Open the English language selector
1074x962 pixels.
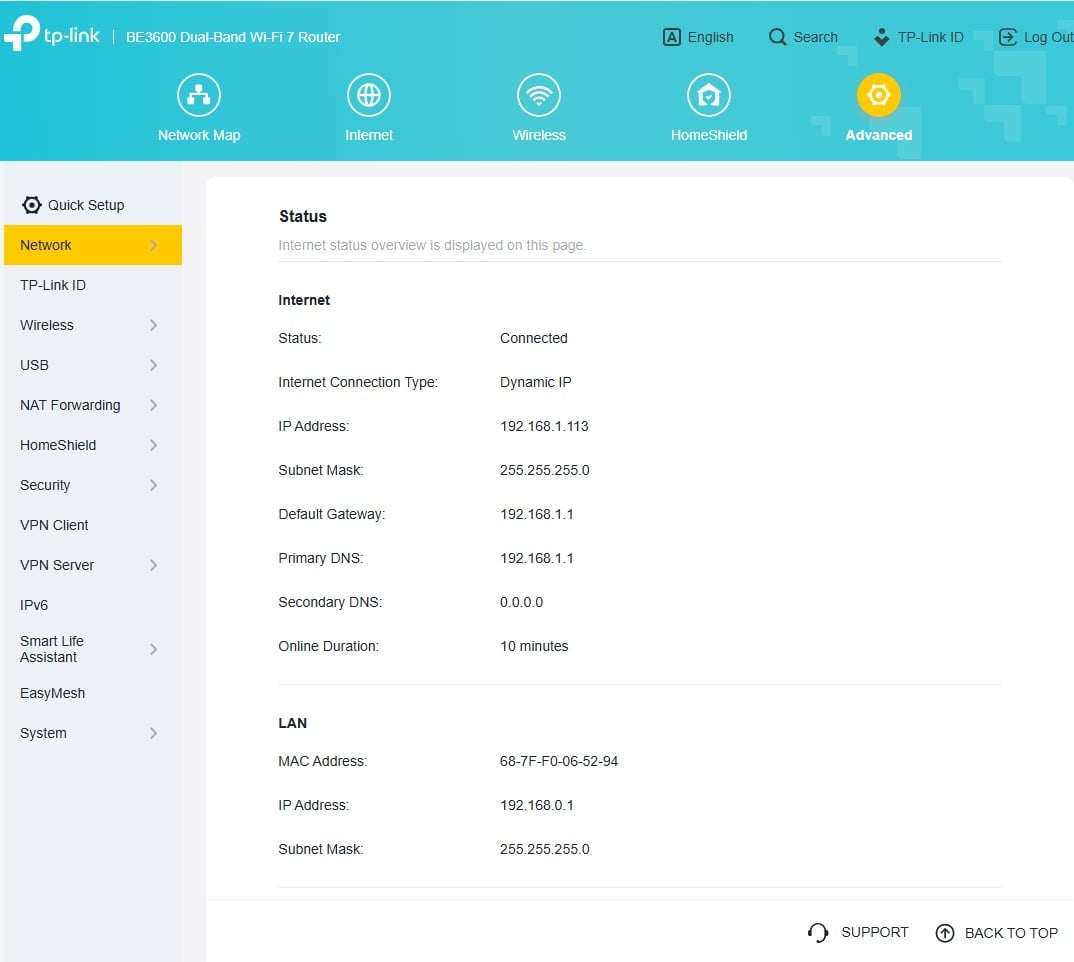pos(698,37)
